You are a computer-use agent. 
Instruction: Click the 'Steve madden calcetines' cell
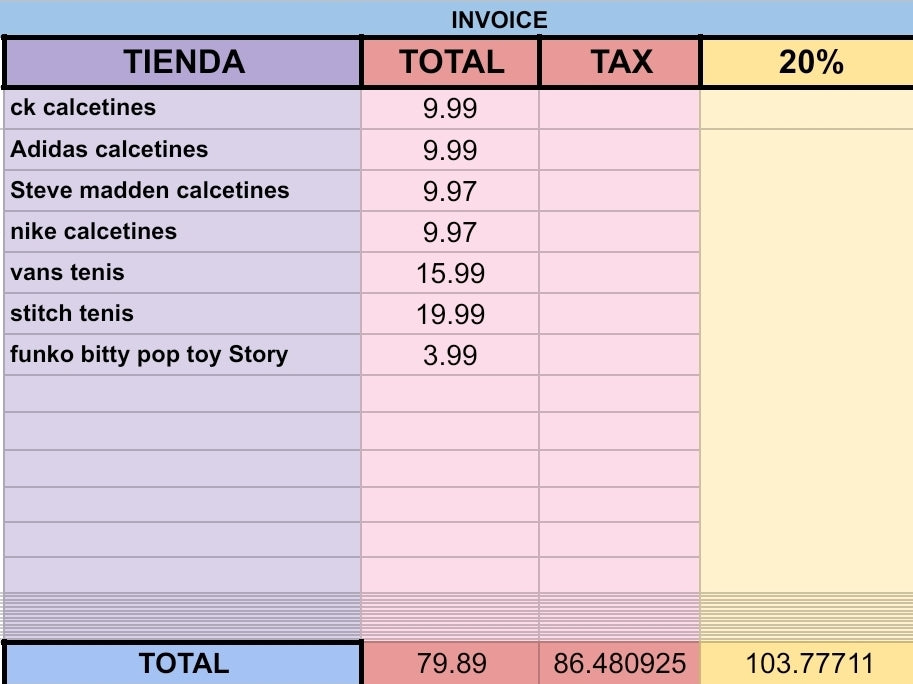[183, 191]
